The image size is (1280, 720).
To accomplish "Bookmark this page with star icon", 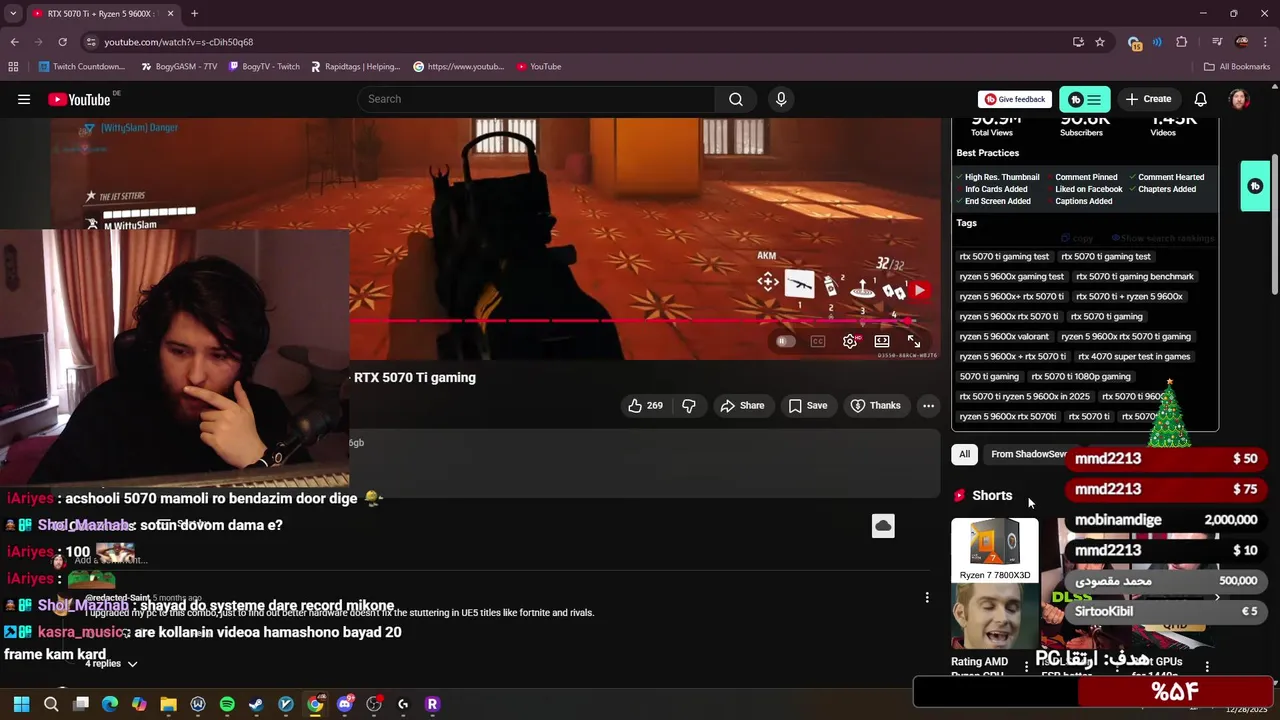I will click(1100, 42).
